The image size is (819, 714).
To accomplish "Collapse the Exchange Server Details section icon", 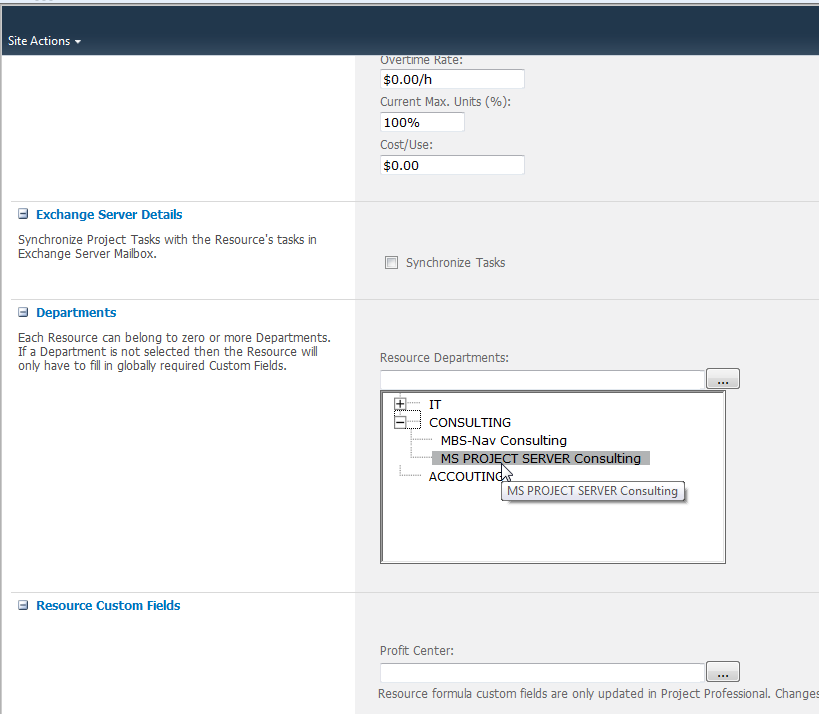I will [23, 214].
